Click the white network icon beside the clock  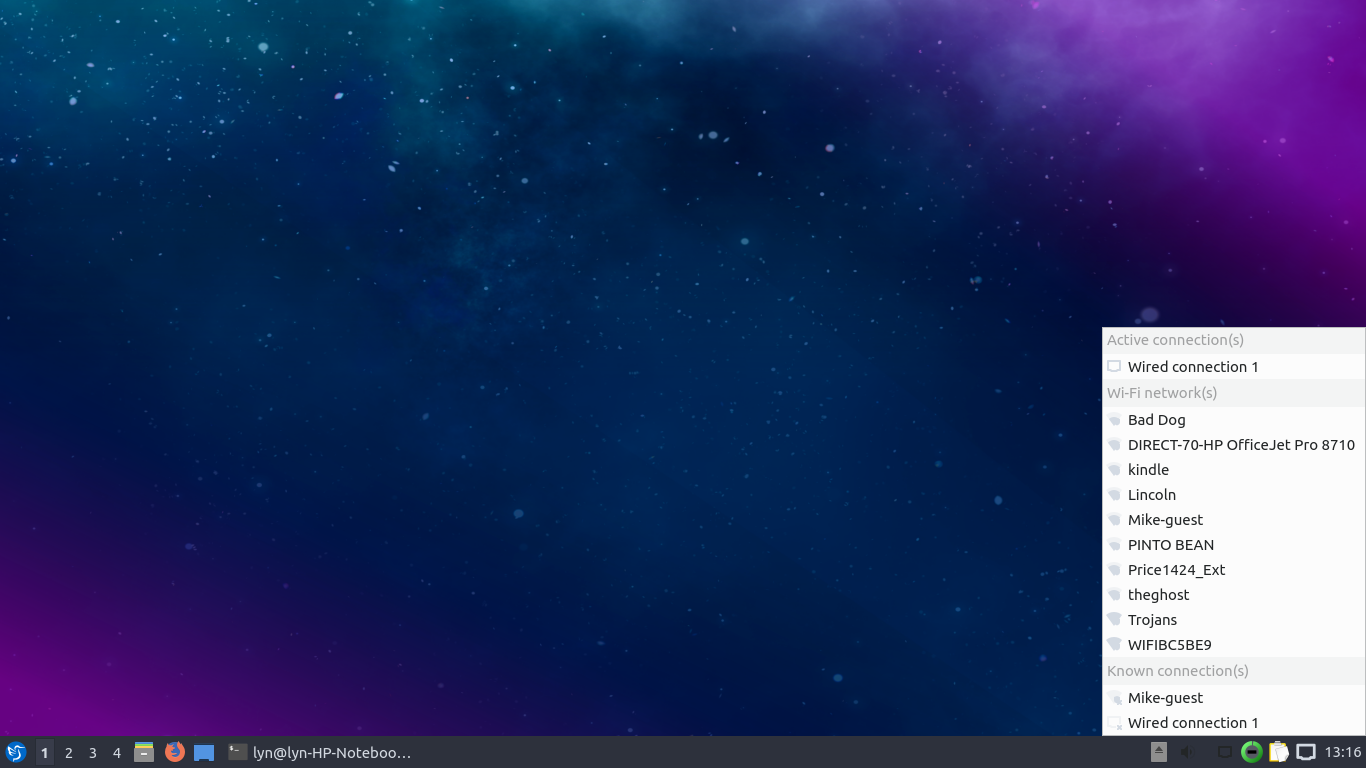tap(1306, 752)
